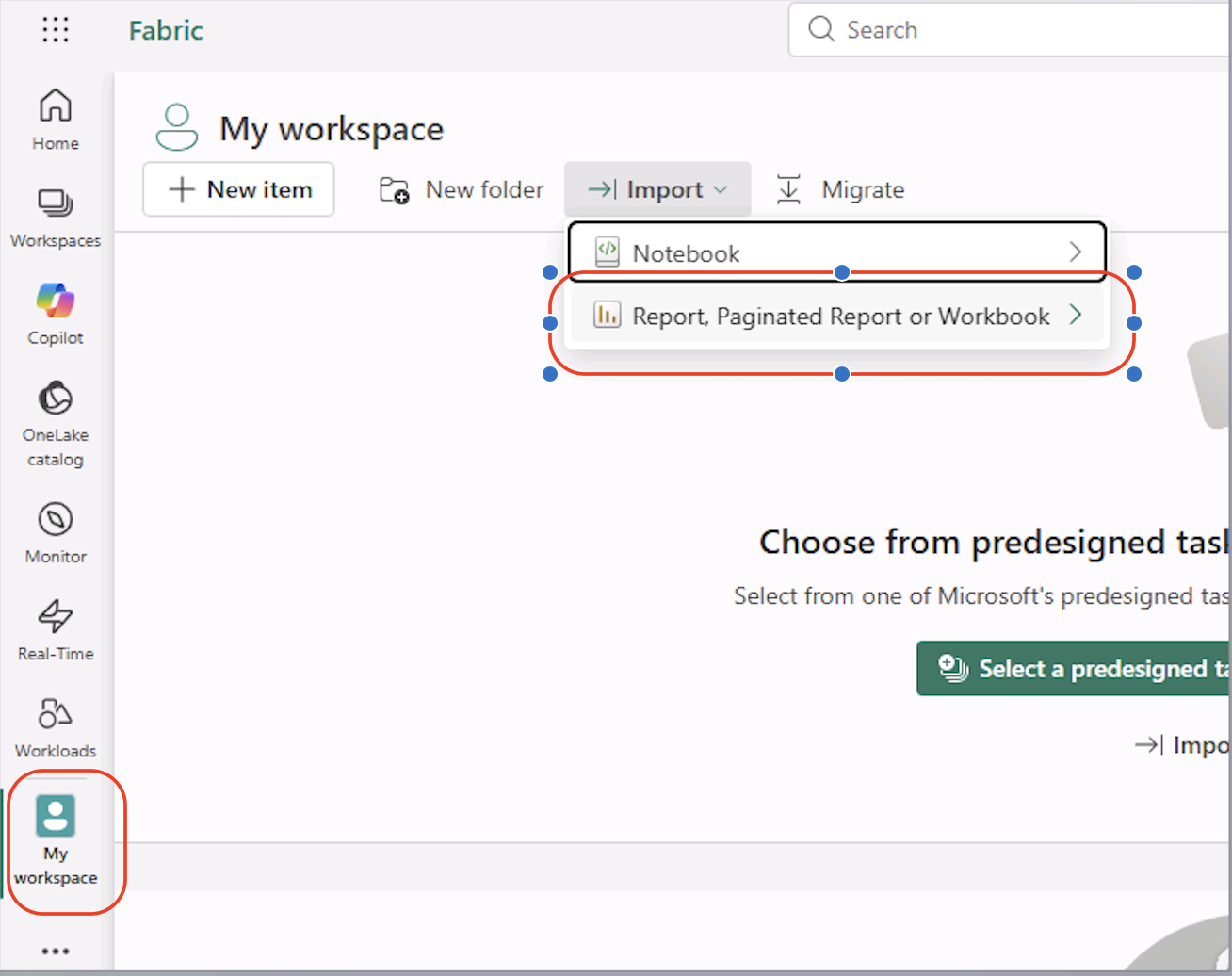Click Select a predesigned task flow button
This screenshot has height=976, width=1232.
(1073, 669)
